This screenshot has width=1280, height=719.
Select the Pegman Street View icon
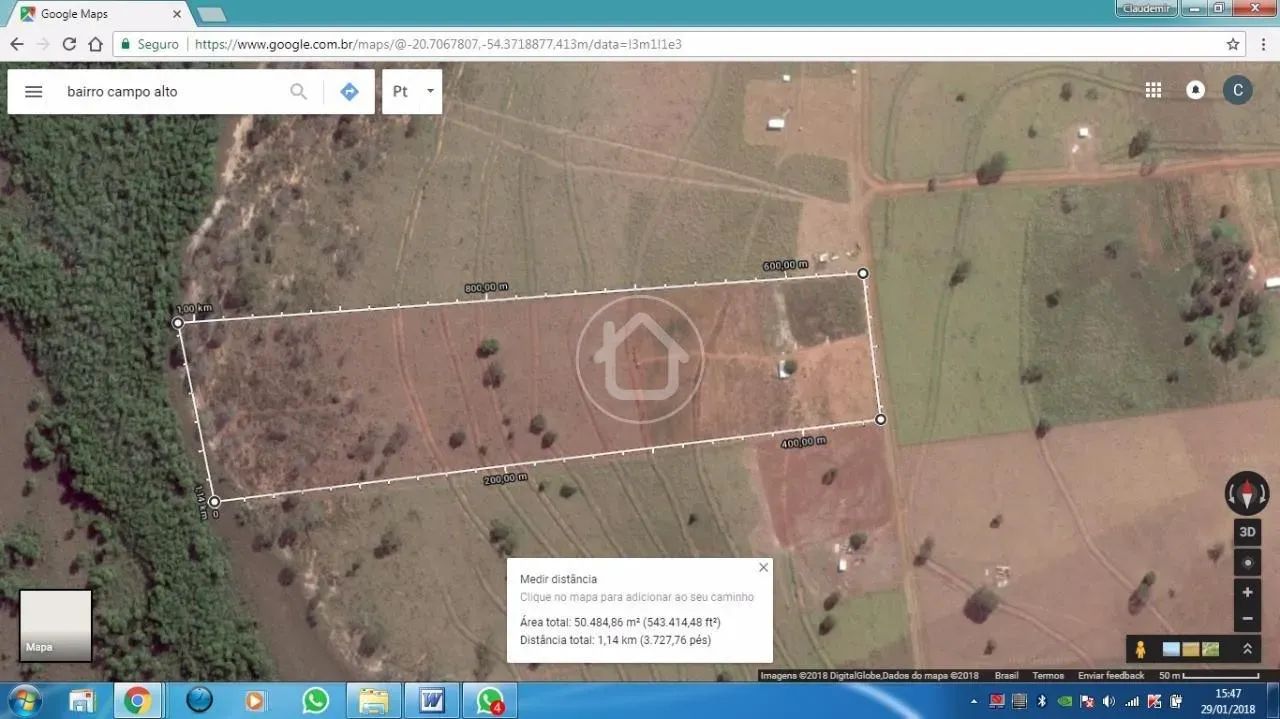(1140, 649)
